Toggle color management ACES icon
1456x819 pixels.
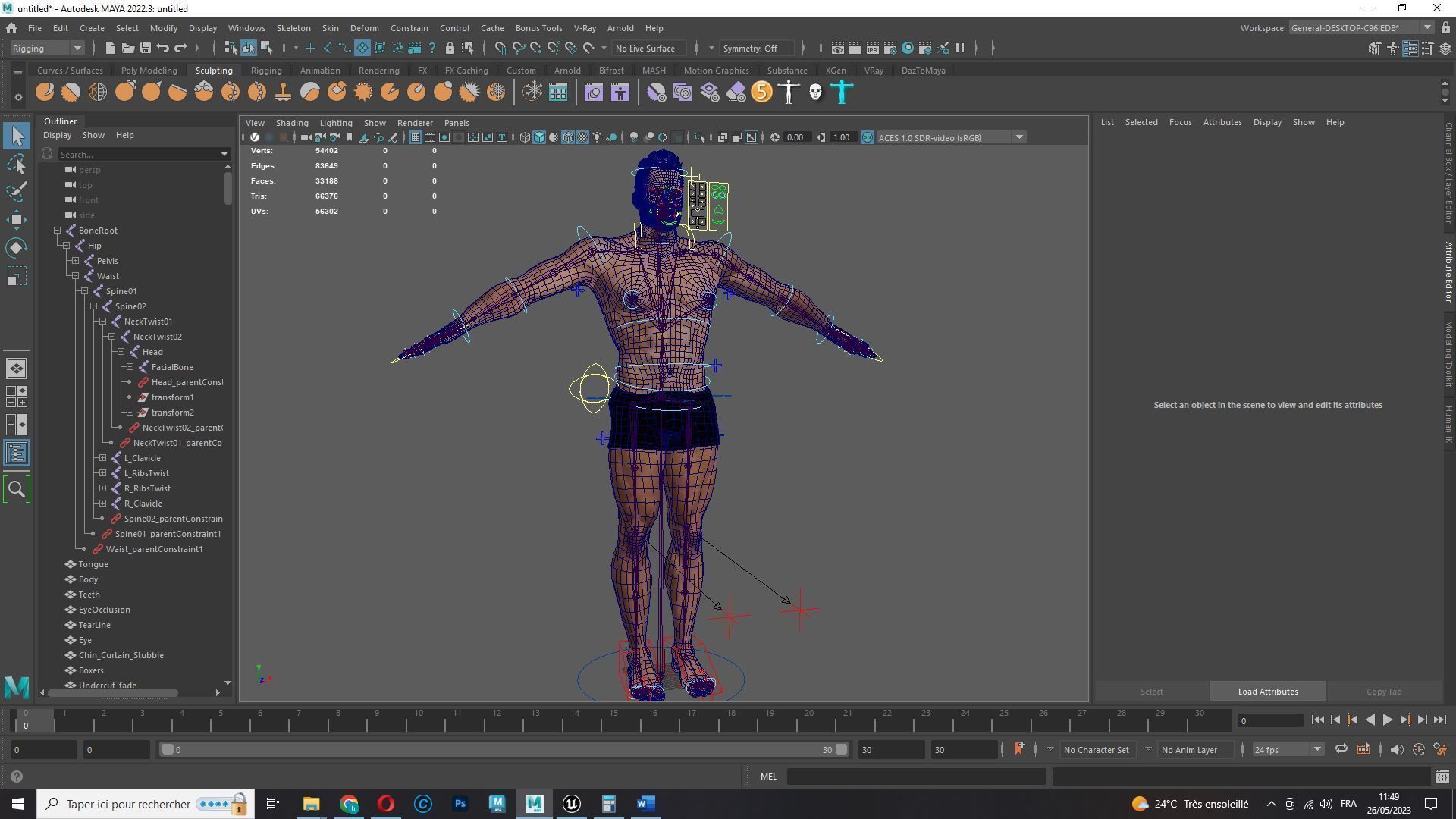click(x=867, y=137)
